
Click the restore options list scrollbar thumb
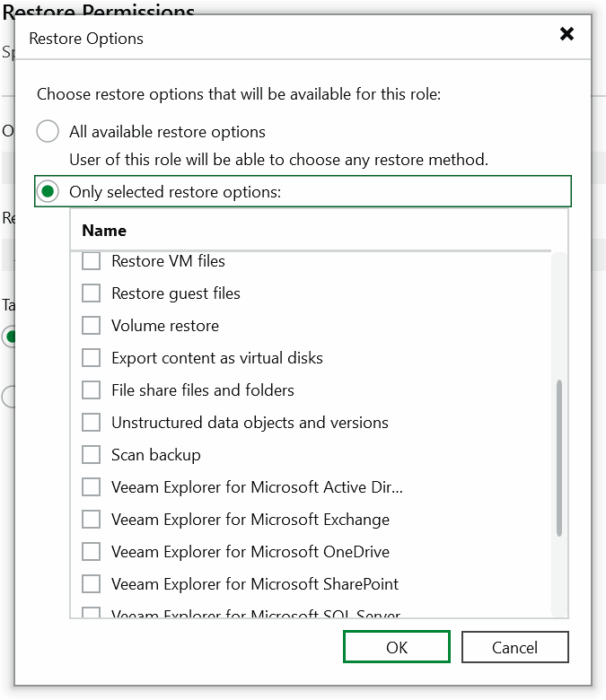pyautogui.click(x=559, y=458)
